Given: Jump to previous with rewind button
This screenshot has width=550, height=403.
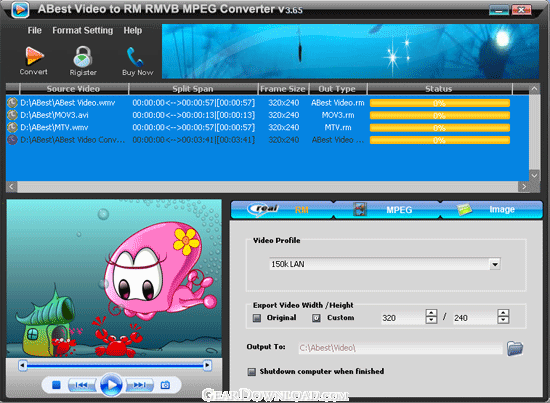Looking at the screenshot, I should click(x=81, y=385).
